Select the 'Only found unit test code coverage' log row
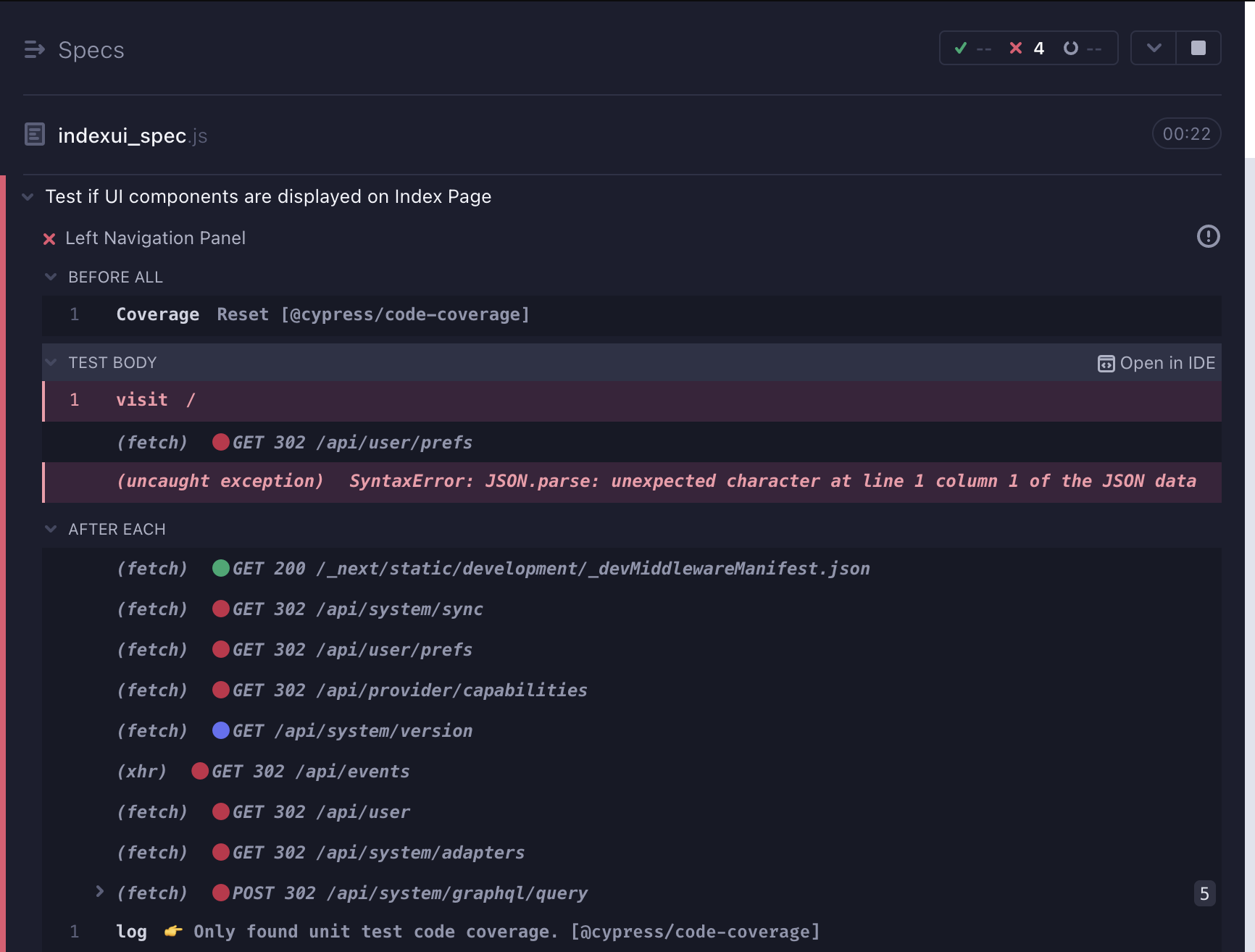 click(x=632, y=932)
